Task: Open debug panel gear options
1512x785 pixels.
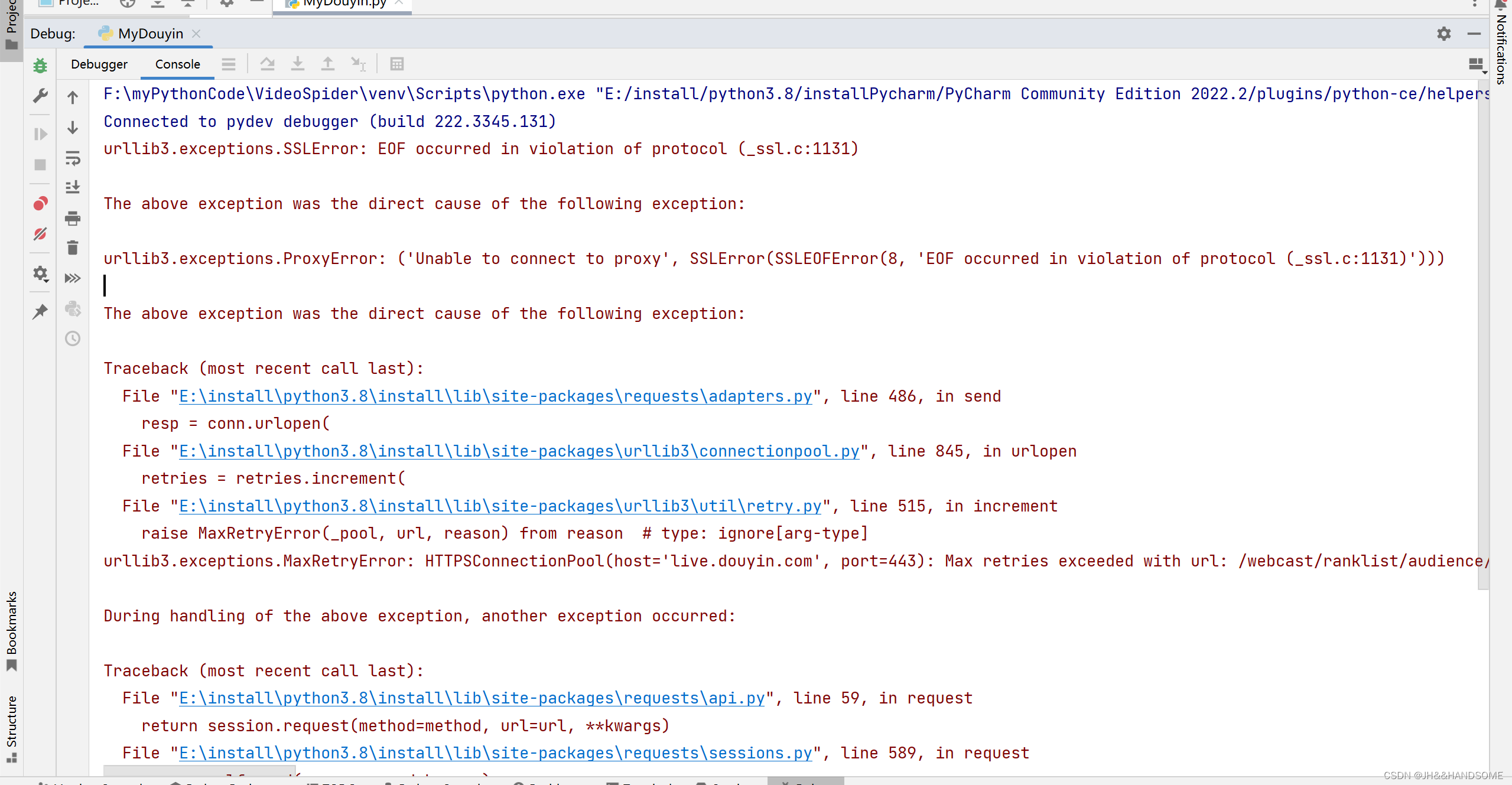Action: pyautogui.click(x=1444, y=34)
